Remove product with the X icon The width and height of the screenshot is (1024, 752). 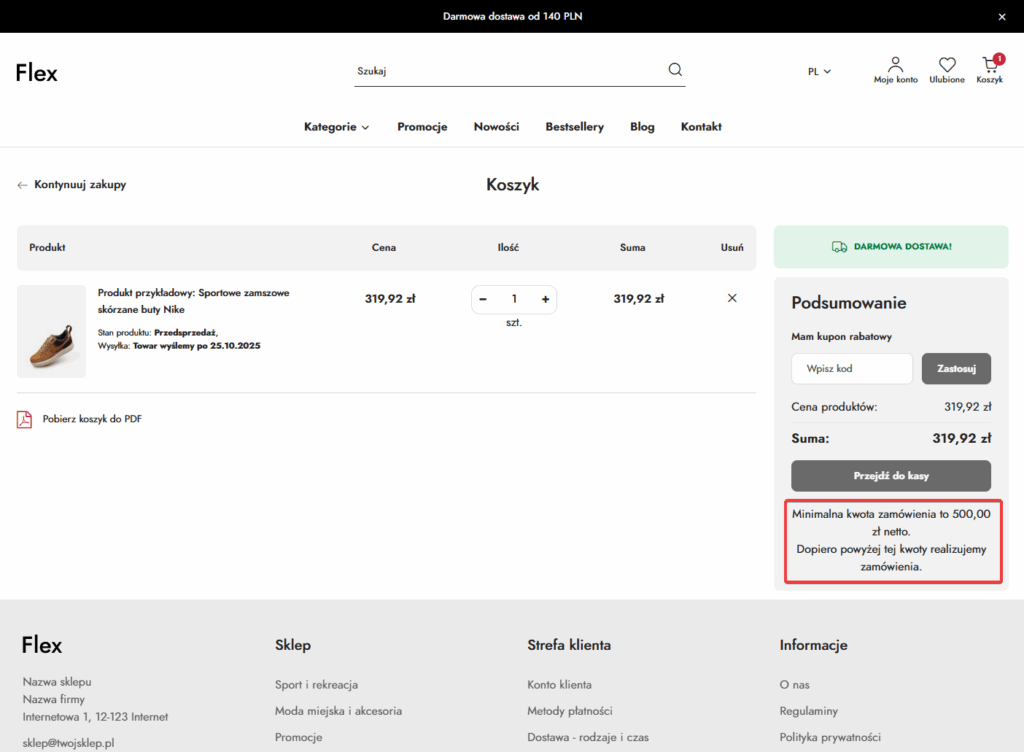pos(732,298)
